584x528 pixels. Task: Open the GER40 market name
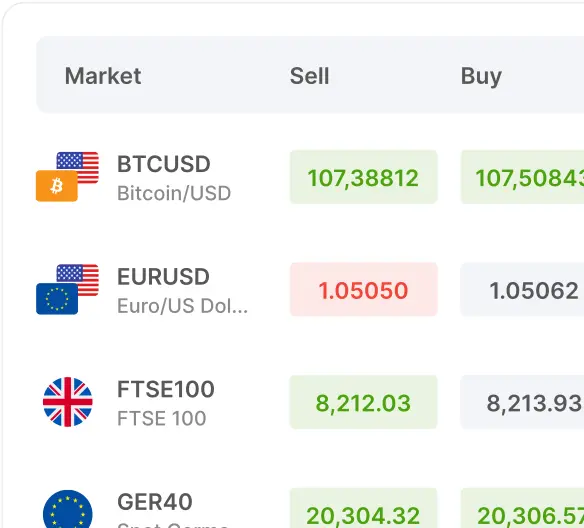(155, 502)
